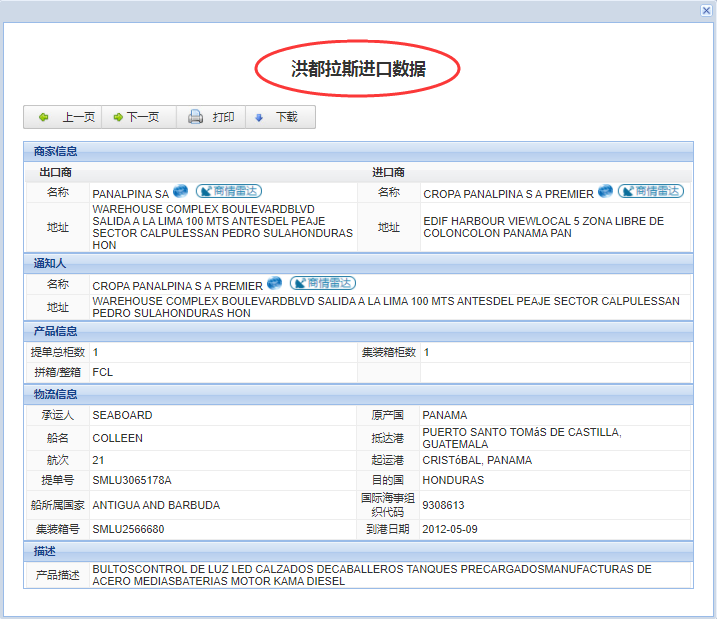
Task: Click the globe icon beside the importer name
Action: coord(605,191)
